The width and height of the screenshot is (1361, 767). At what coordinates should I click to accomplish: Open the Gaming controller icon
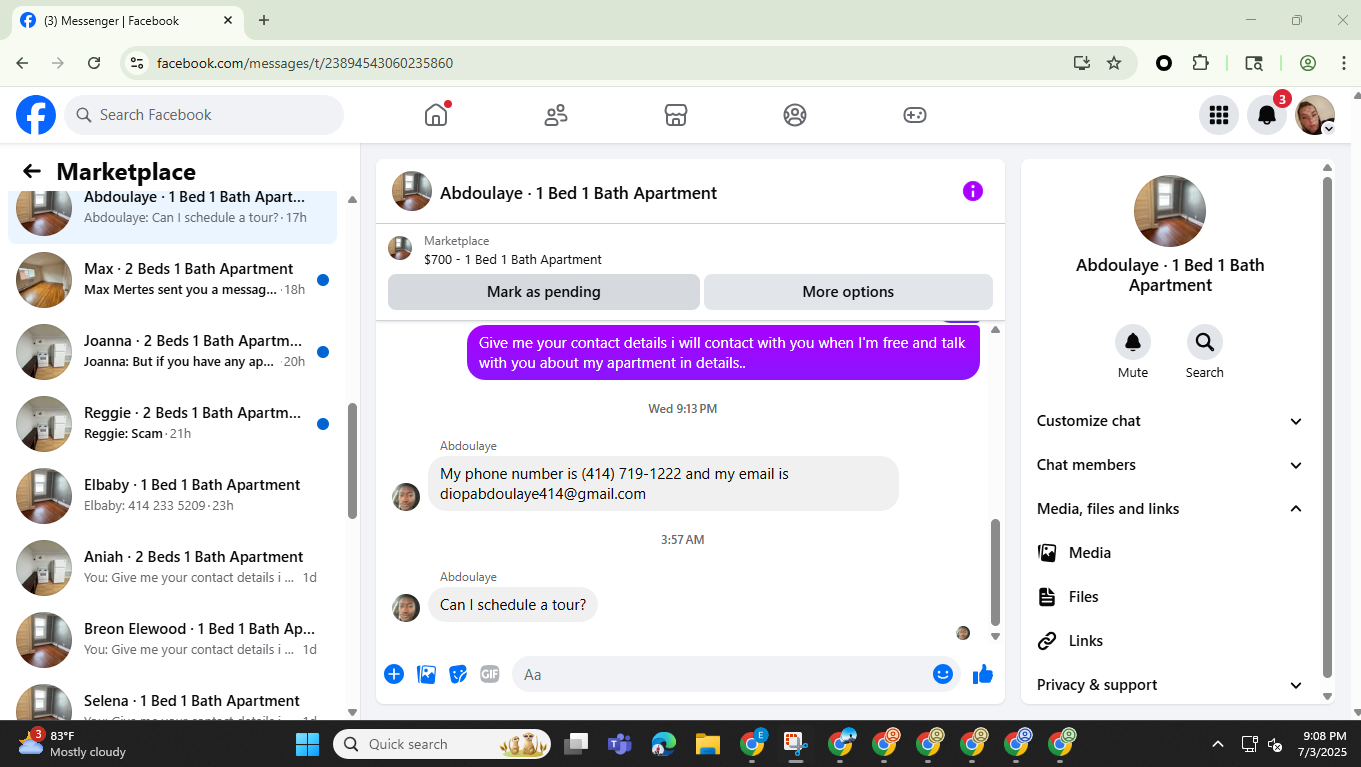915,115
